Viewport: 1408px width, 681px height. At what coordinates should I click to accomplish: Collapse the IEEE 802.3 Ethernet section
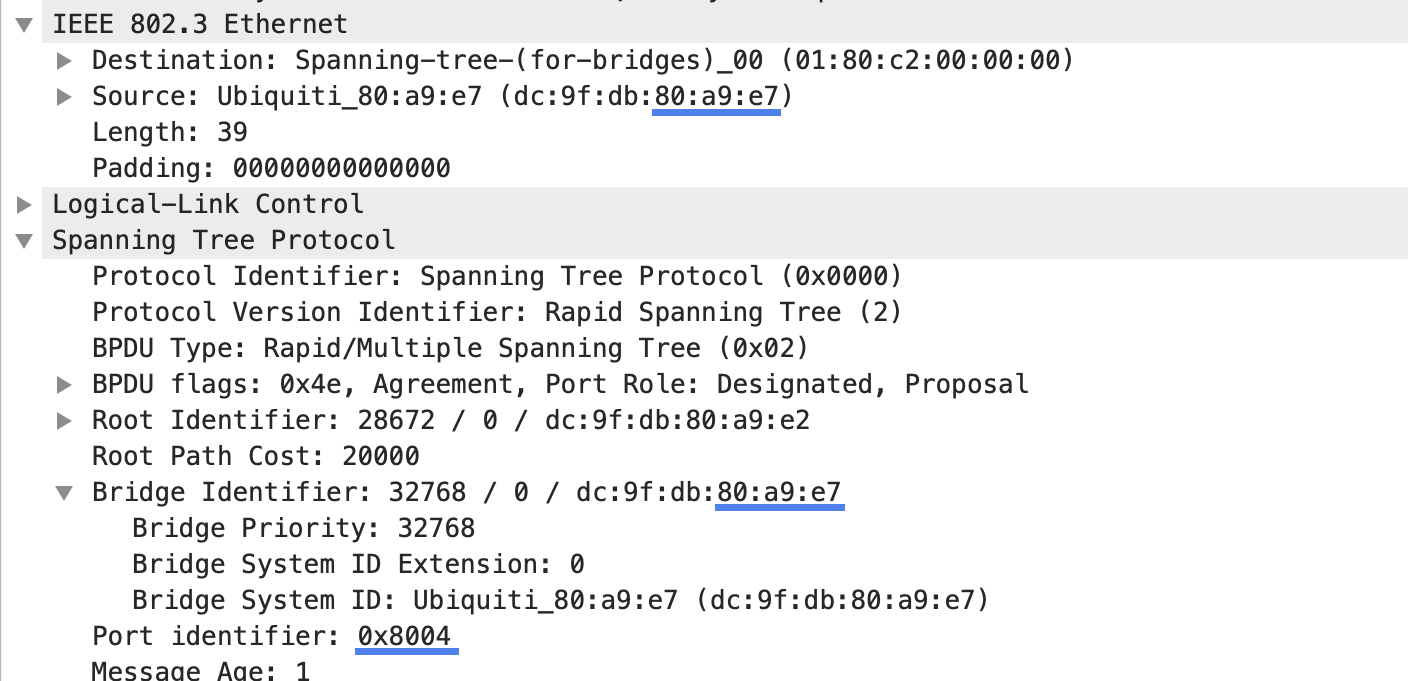[x=24, y=25]
